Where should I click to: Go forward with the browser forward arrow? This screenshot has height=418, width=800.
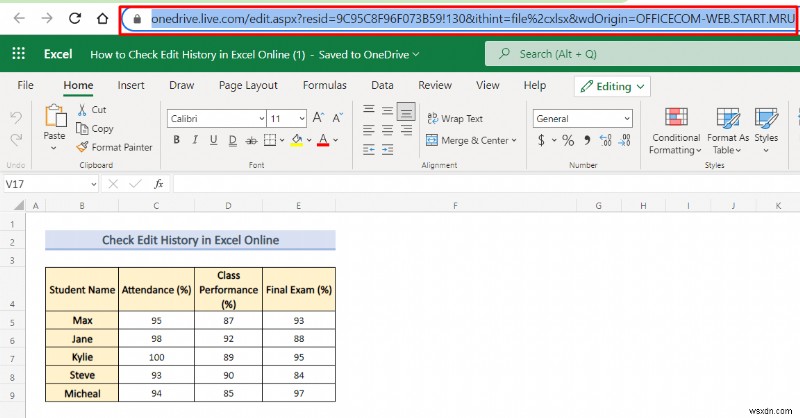pos(46,18)
